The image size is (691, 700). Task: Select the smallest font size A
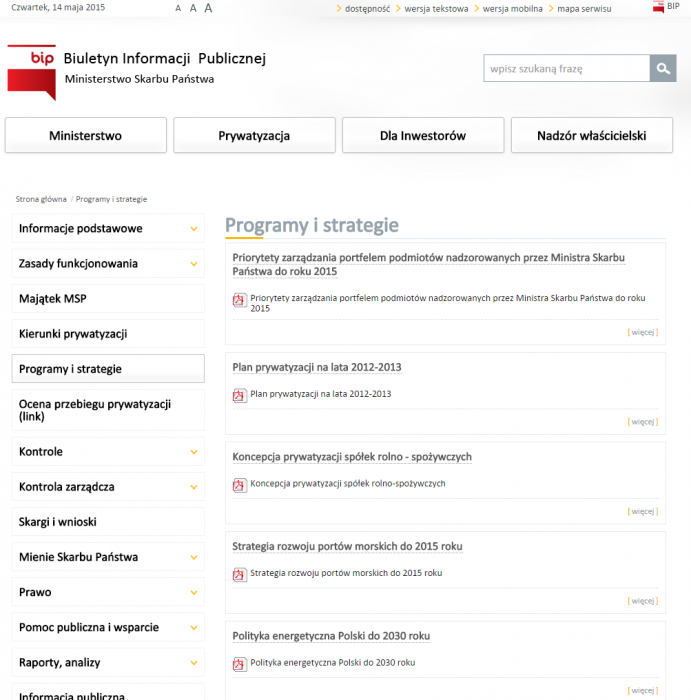(x=178, y=8)
